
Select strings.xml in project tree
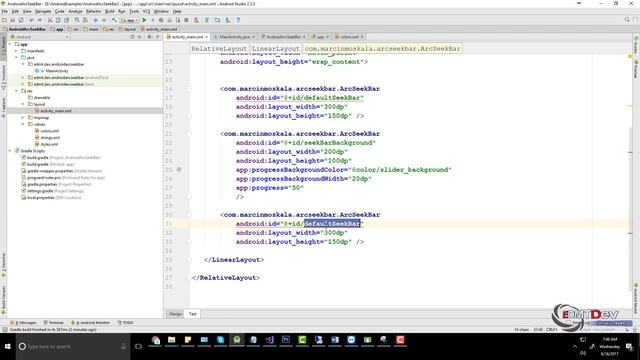tap(50, 138)
